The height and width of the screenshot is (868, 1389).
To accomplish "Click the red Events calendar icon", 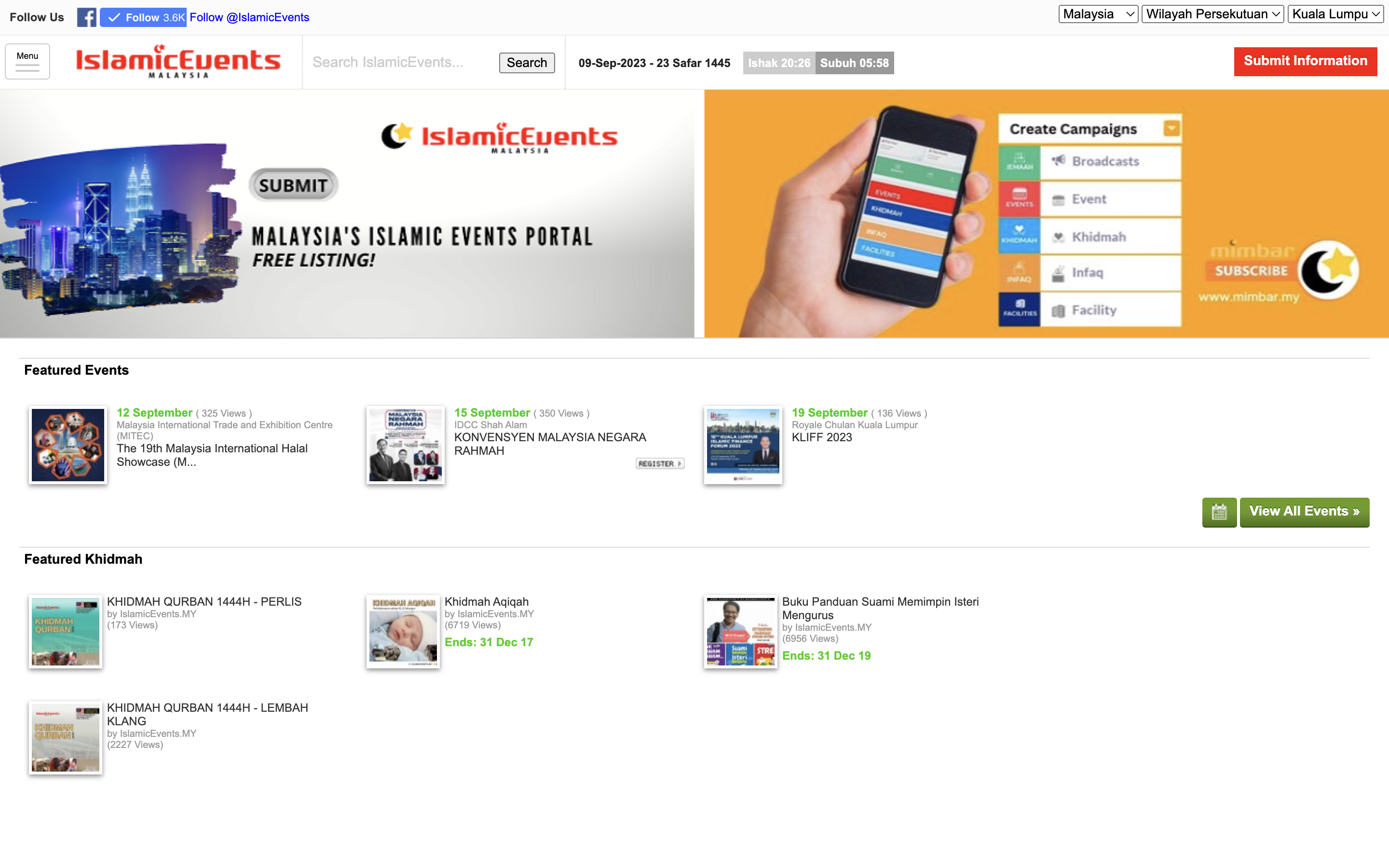I will pyautogui.click(x=1020, y=199).
